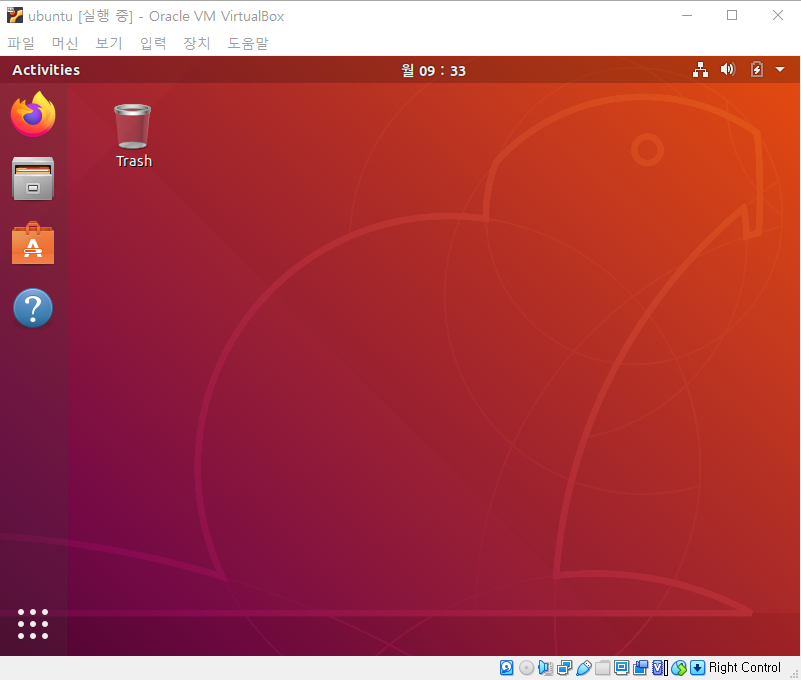801x680 pixels.
Task: Click the audio status icon in the VirtualBox bar
Action: click(545, 667)
